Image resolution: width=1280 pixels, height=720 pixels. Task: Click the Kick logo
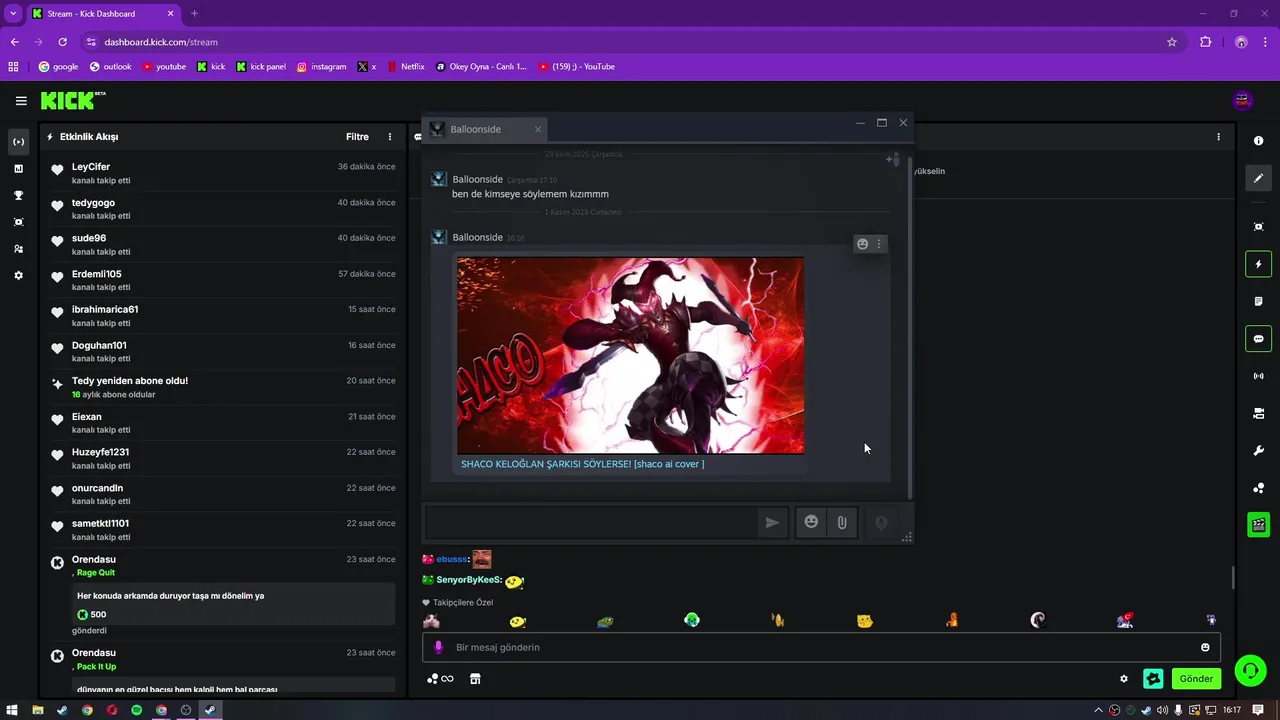72,100
